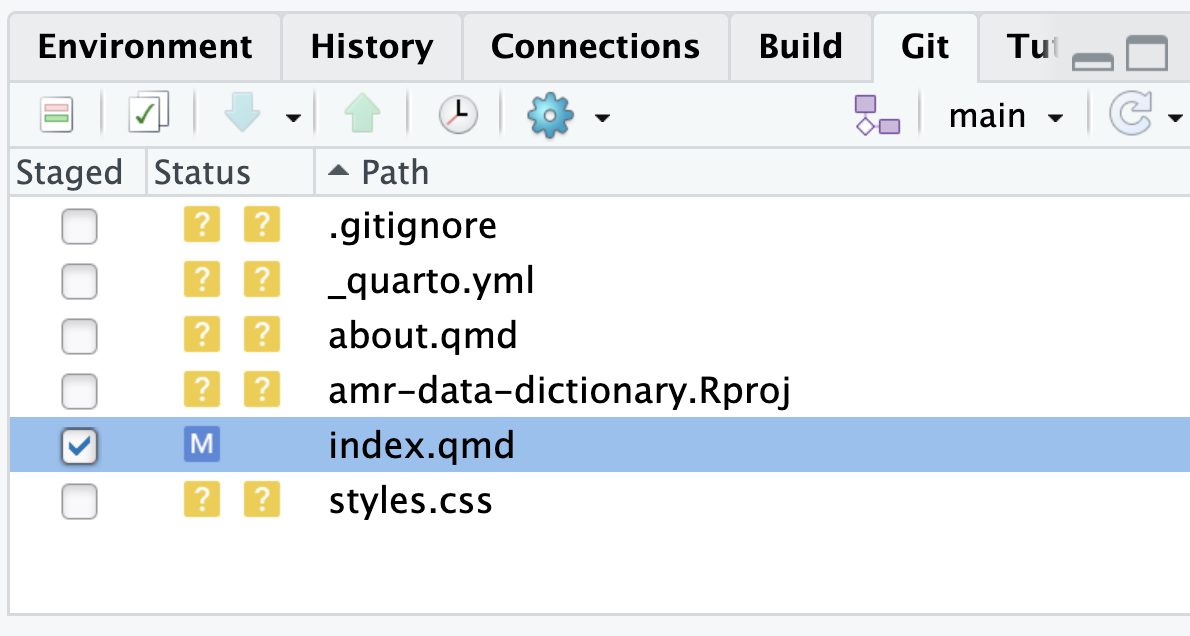Expand the refresh options arrow

(x=1175, y=118)
